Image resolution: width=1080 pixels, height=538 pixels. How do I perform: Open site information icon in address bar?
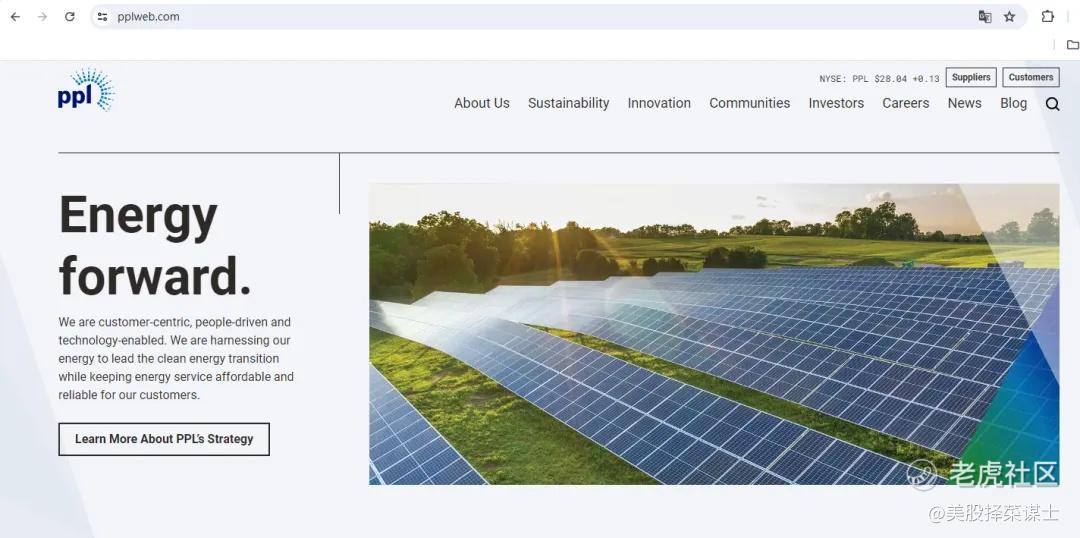(x=103, y=17)
